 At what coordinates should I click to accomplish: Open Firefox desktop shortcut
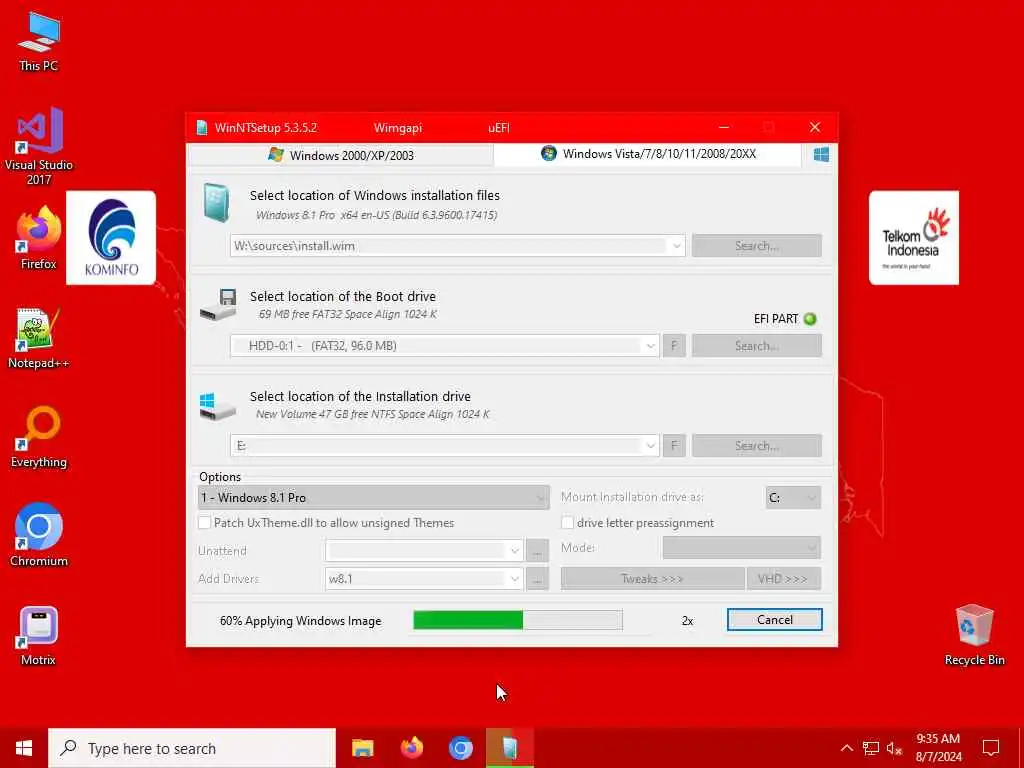click(39, 238)
